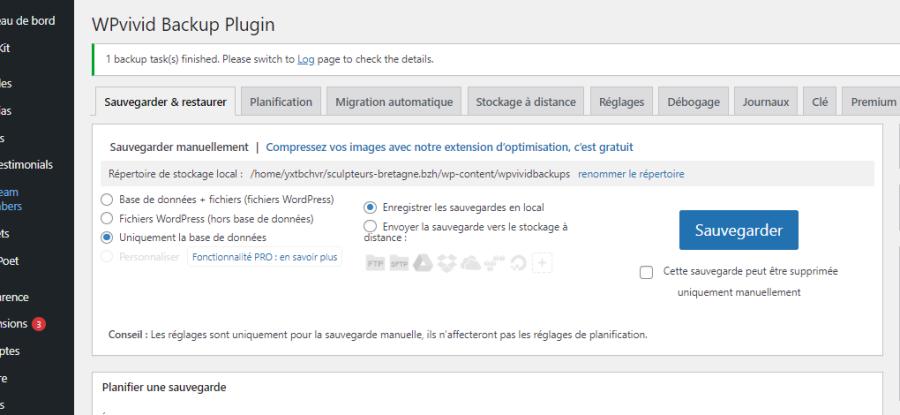Choose the Google Drive storage icon
The image size is (900, 415).
423,264
